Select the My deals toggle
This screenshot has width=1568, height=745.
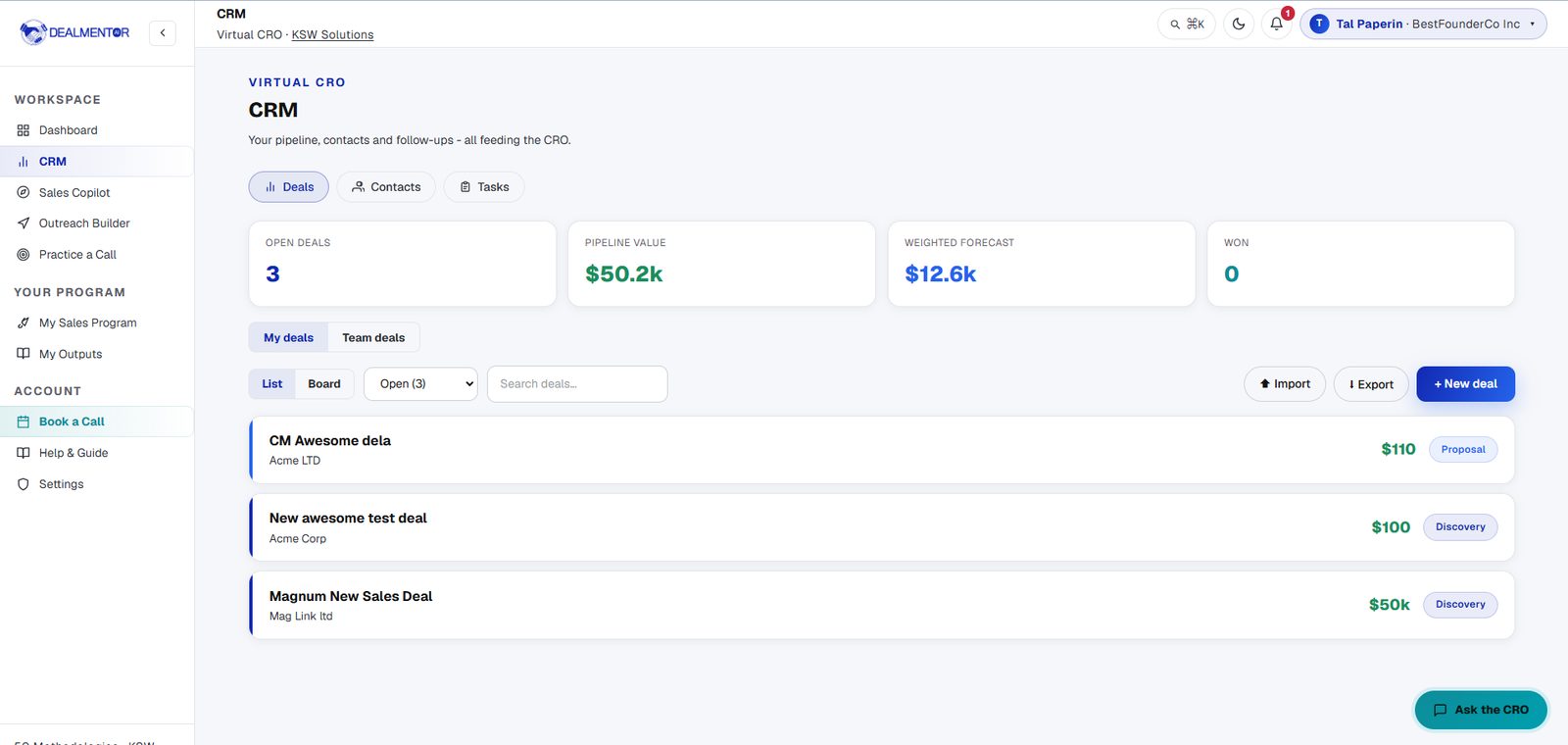tap(288, 337)
